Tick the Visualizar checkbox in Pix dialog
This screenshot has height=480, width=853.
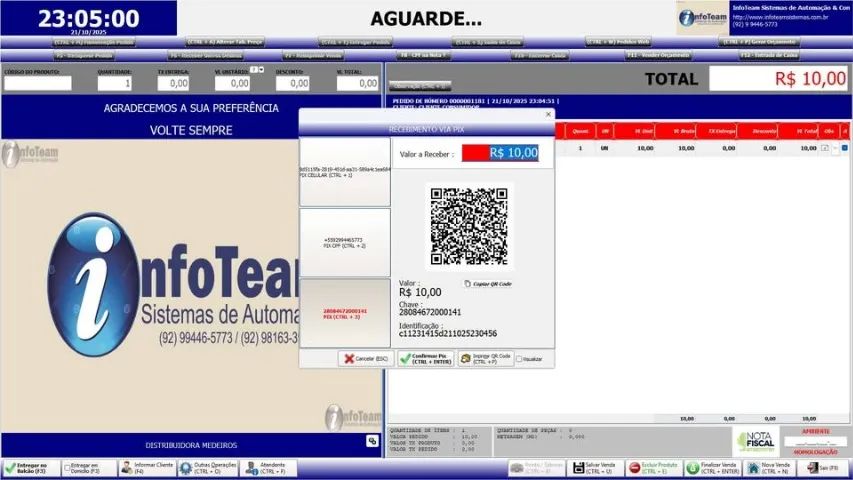(x=519, y=359)
